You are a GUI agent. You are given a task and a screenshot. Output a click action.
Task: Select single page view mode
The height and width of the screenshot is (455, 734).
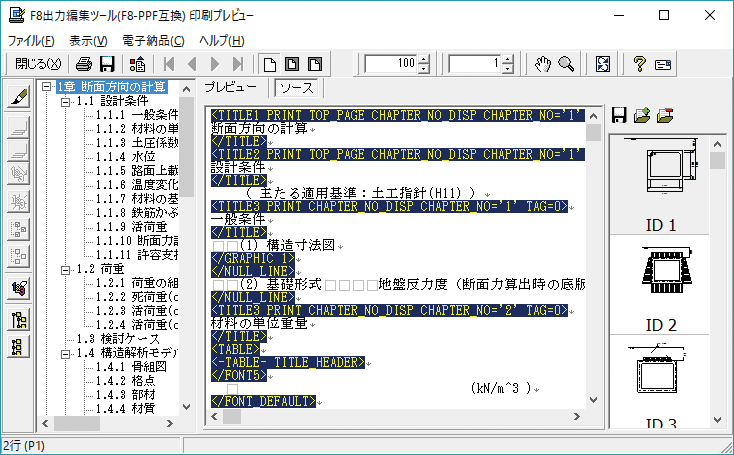click(270, 64)
